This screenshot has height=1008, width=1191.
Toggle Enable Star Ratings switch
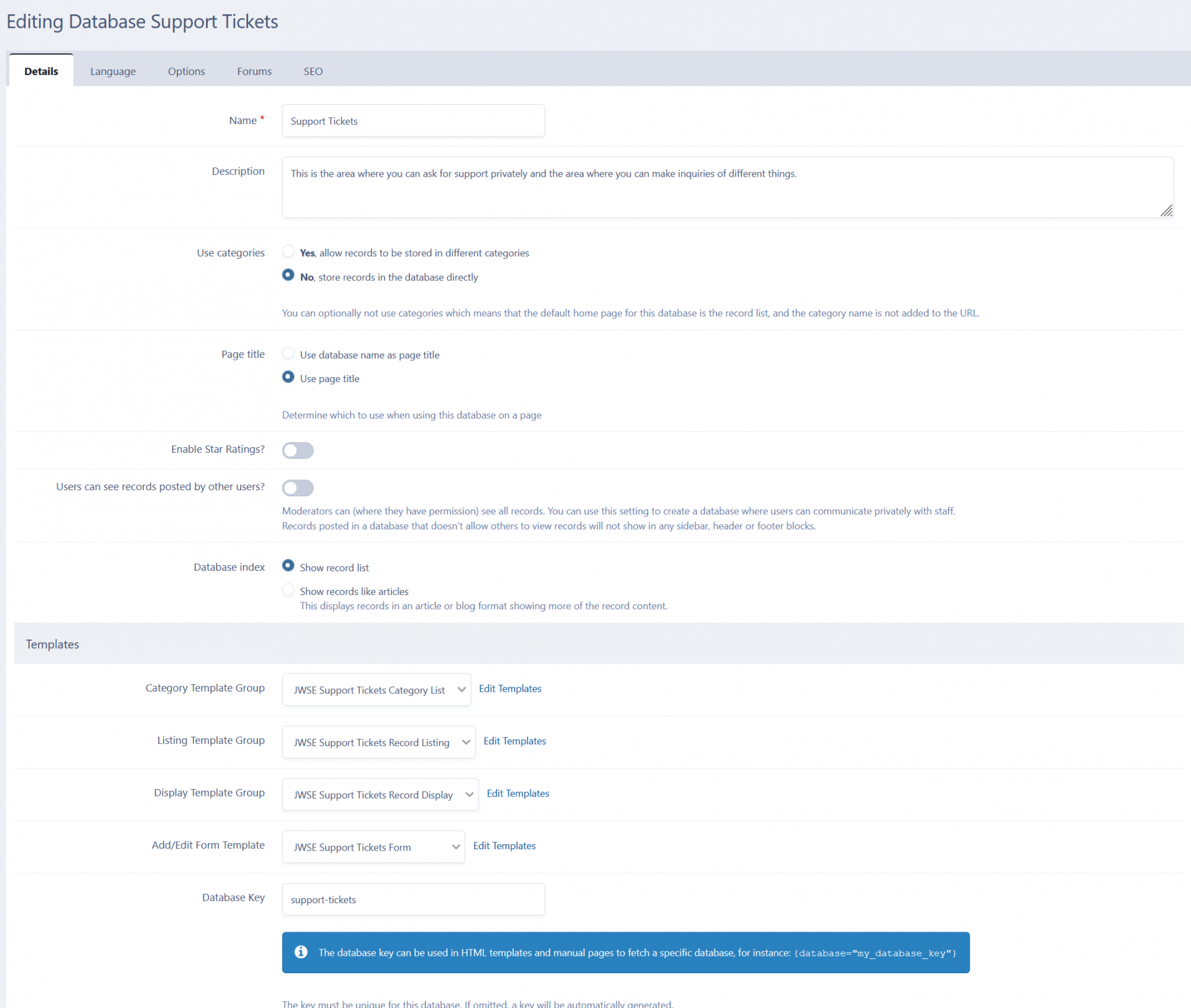298,450
